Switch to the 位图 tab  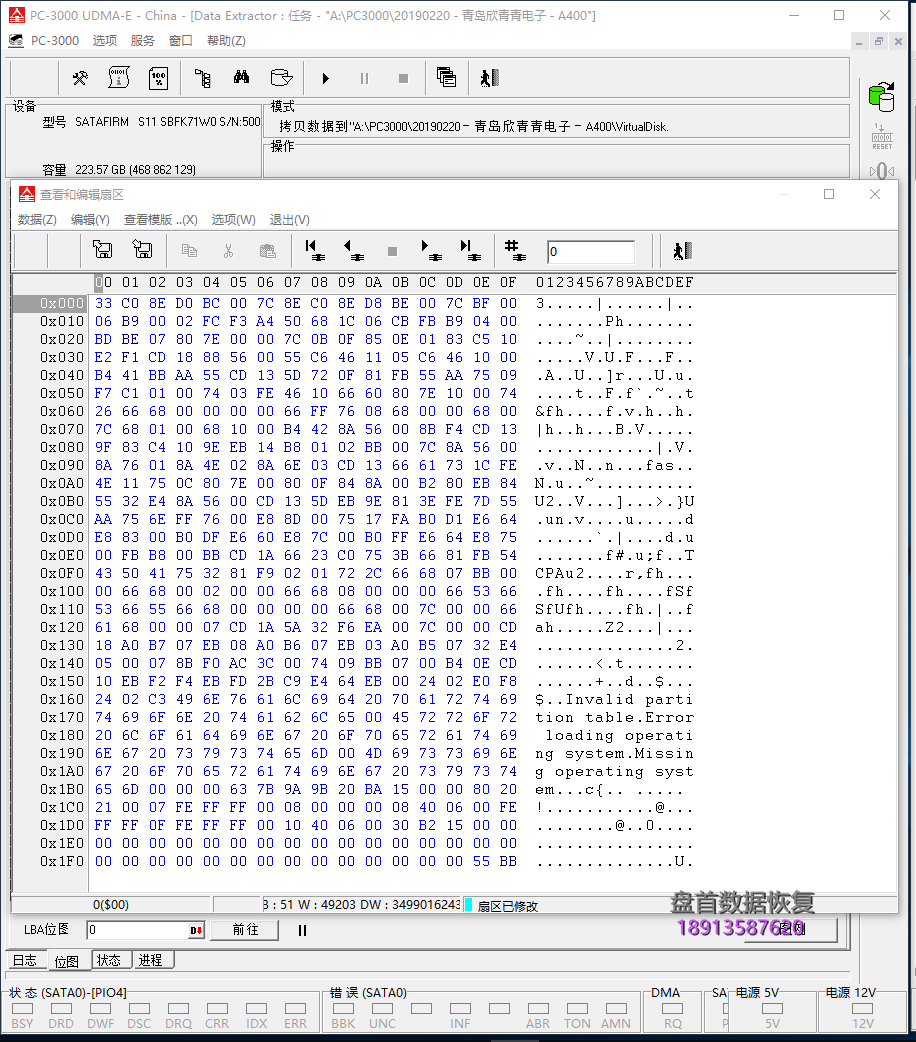(66, 961)
